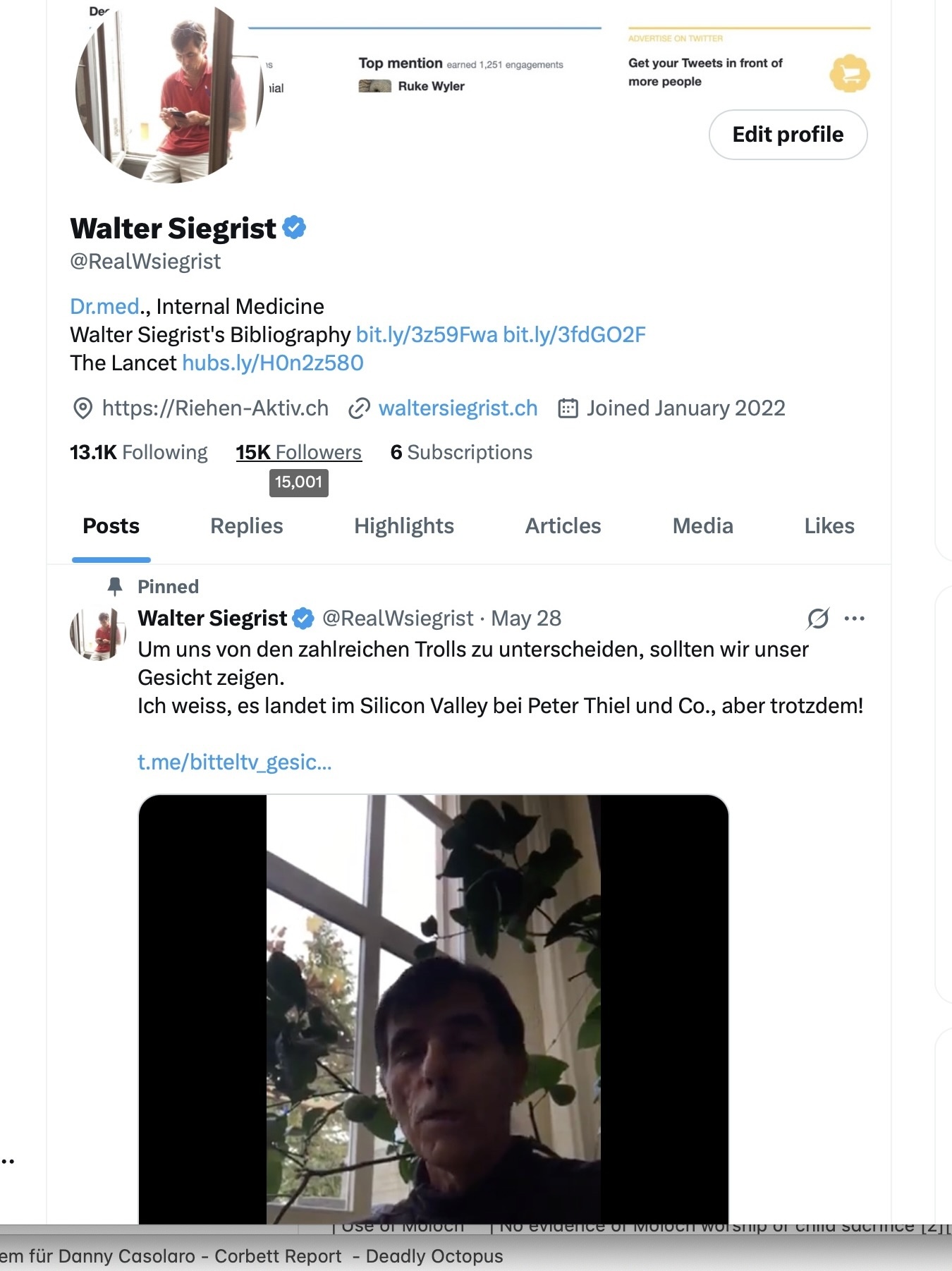
Task: Click the calendar icon beside Joined date
Action: (x=568, y=408)
